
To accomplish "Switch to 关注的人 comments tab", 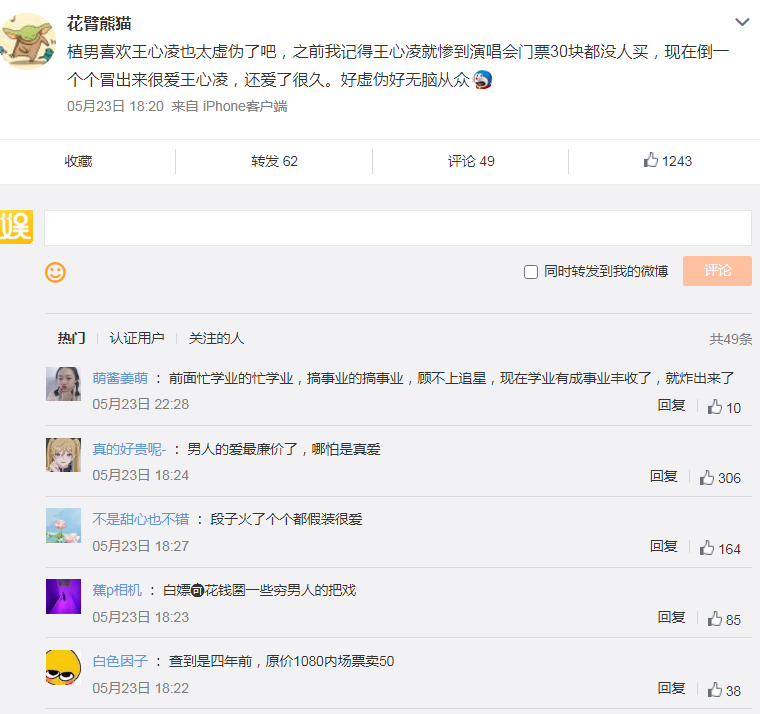I will tap(216, 339).
